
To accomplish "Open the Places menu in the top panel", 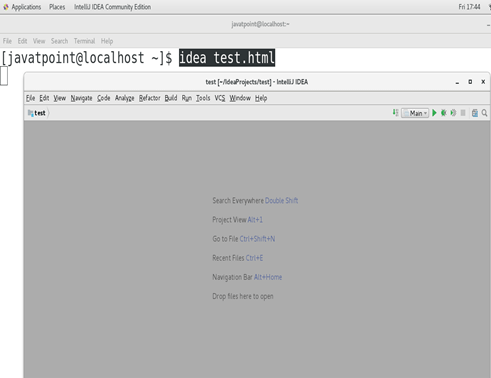I will pos(57,7).
